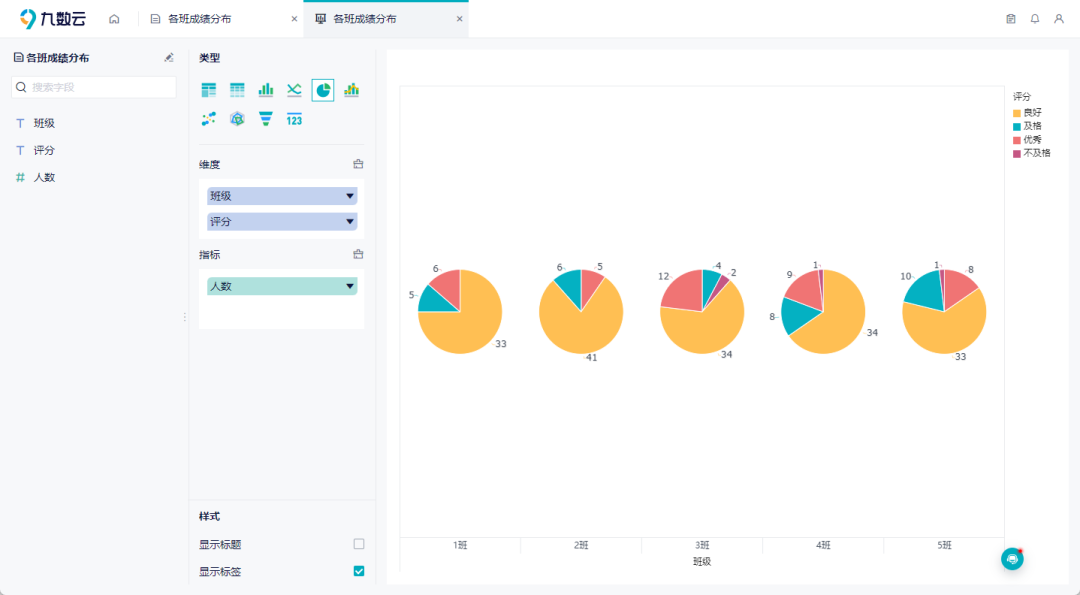The width and height of the screenshot is (1080, 595).
Task: Click the home icon in top bar
Action: (114, 19)
